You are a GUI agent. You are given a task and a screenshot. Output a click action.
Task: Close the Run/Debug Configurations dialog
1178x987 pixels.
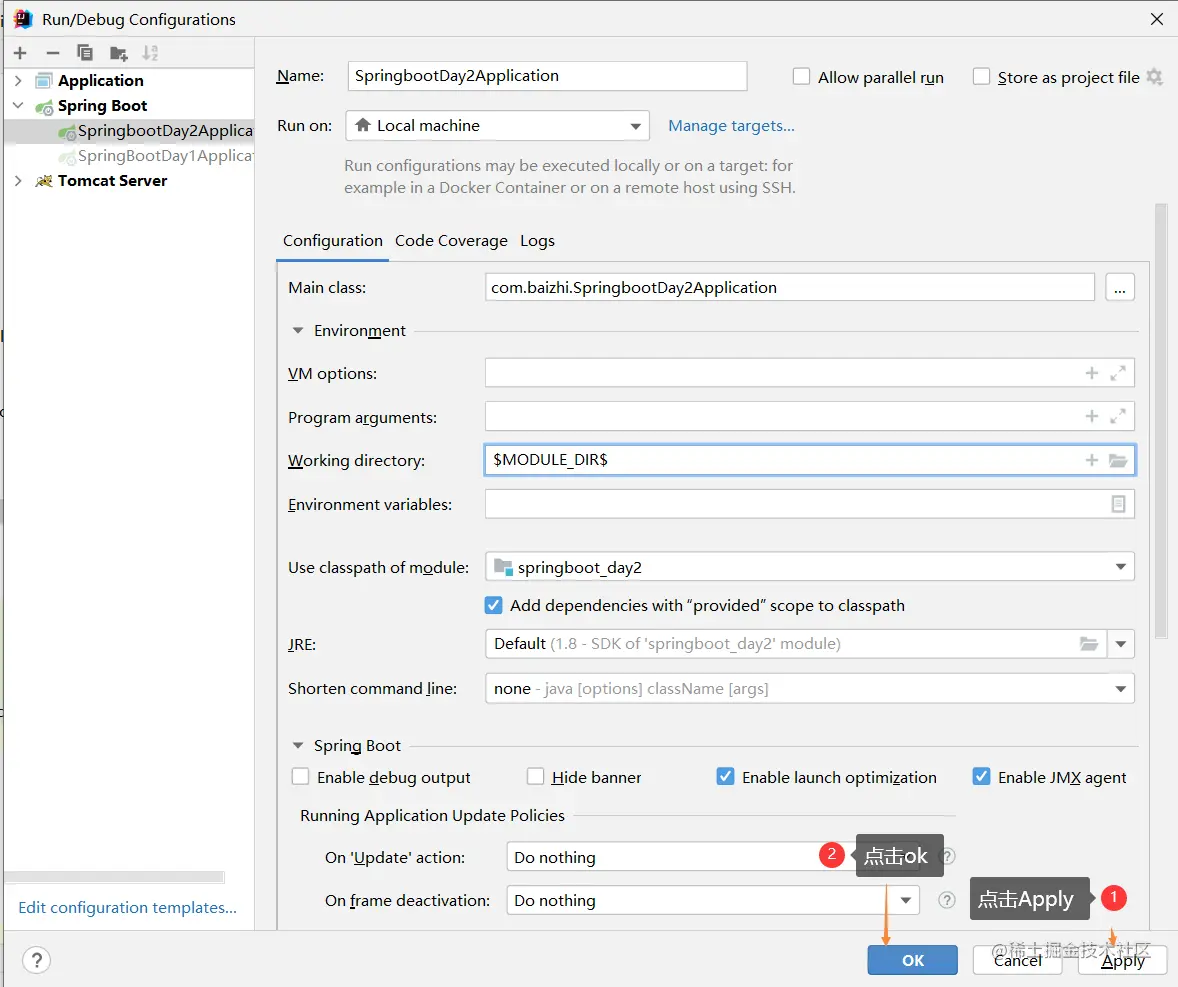click(x=1157, y=19)
